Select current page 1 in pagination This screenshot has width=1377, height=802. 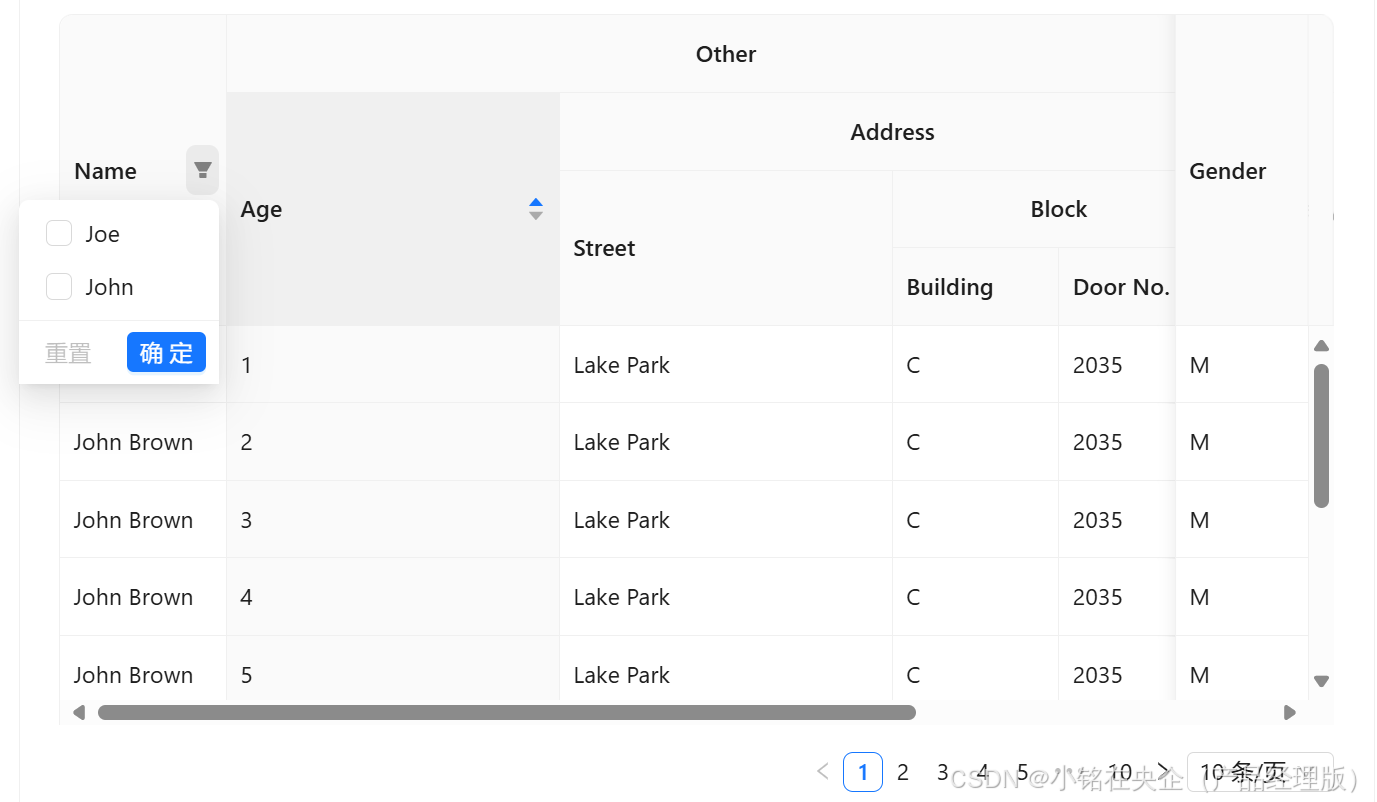pyautogui.click(x=863, y=772)
